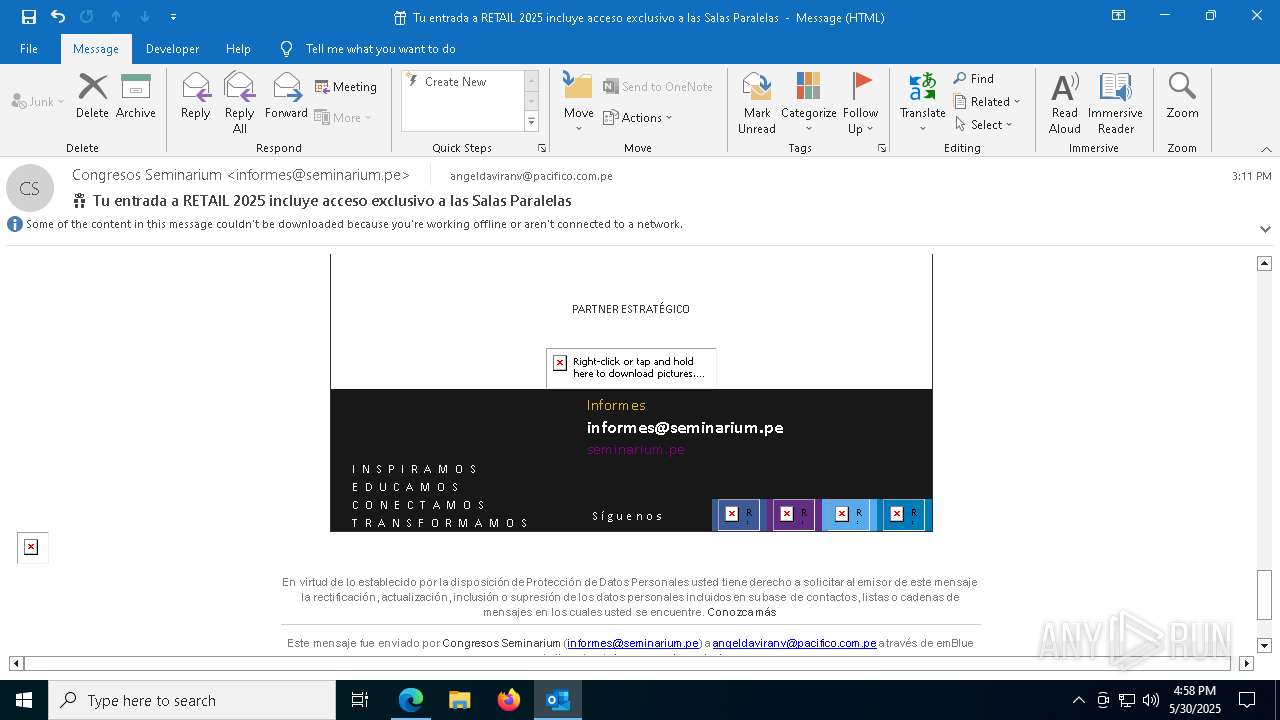Open the Tags dialog launcher

(882, 148)
